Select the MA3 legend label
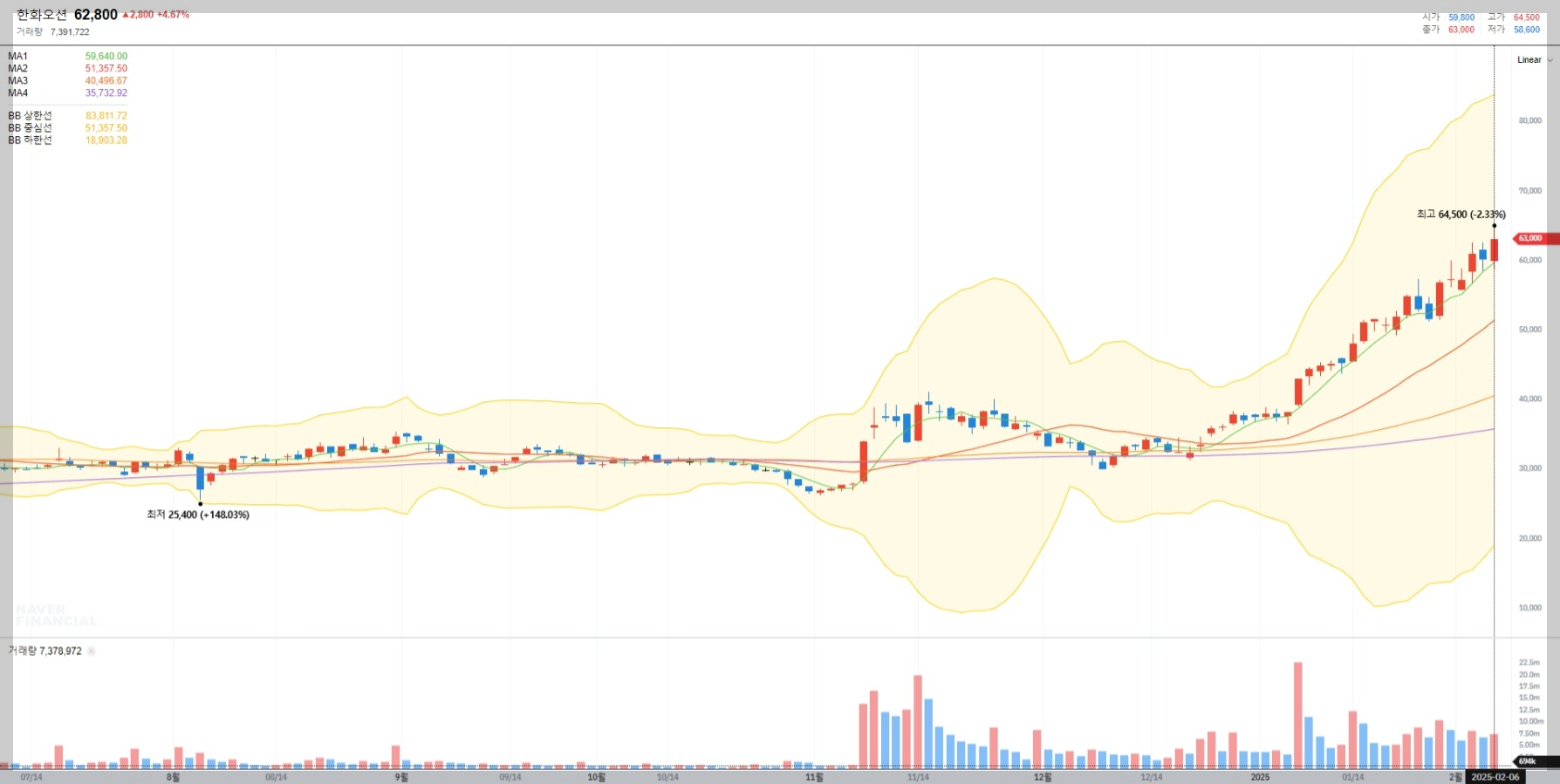1560x784 pixels. click(x=18, y=81)
